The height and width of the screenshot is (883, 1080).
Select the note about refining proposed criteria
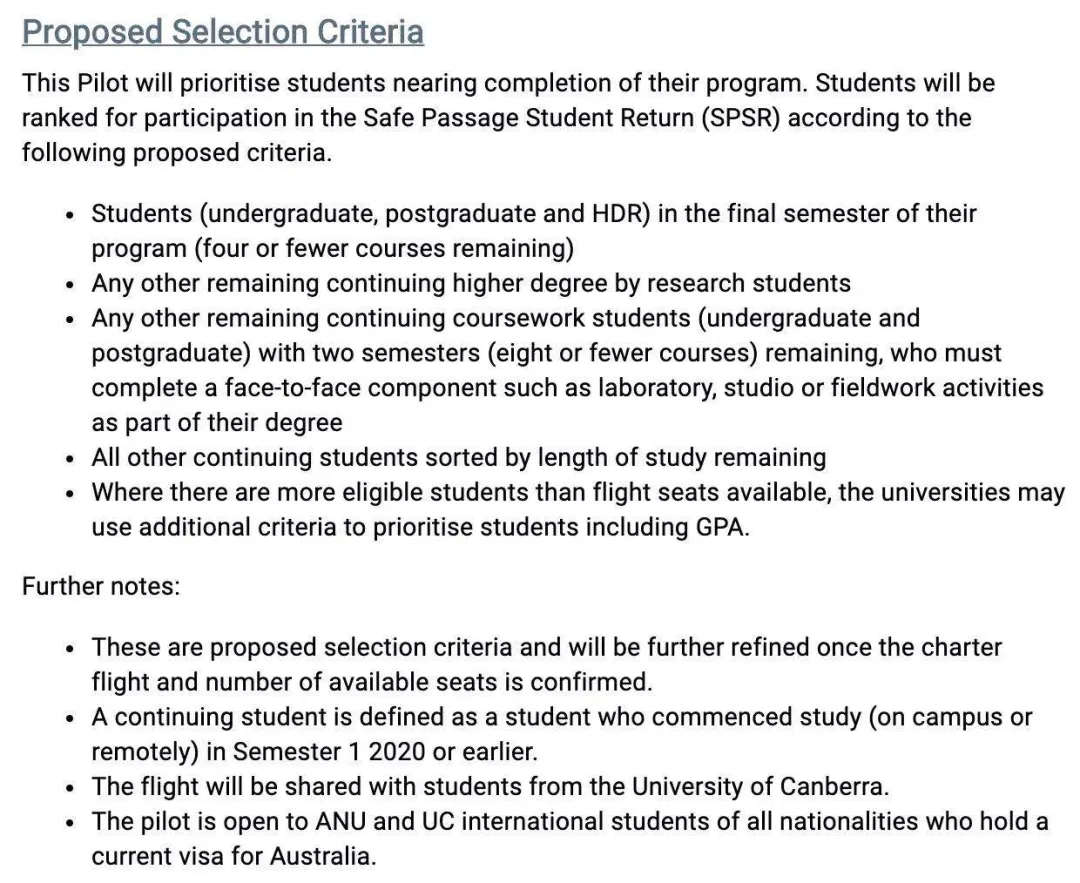pos(547,665)
